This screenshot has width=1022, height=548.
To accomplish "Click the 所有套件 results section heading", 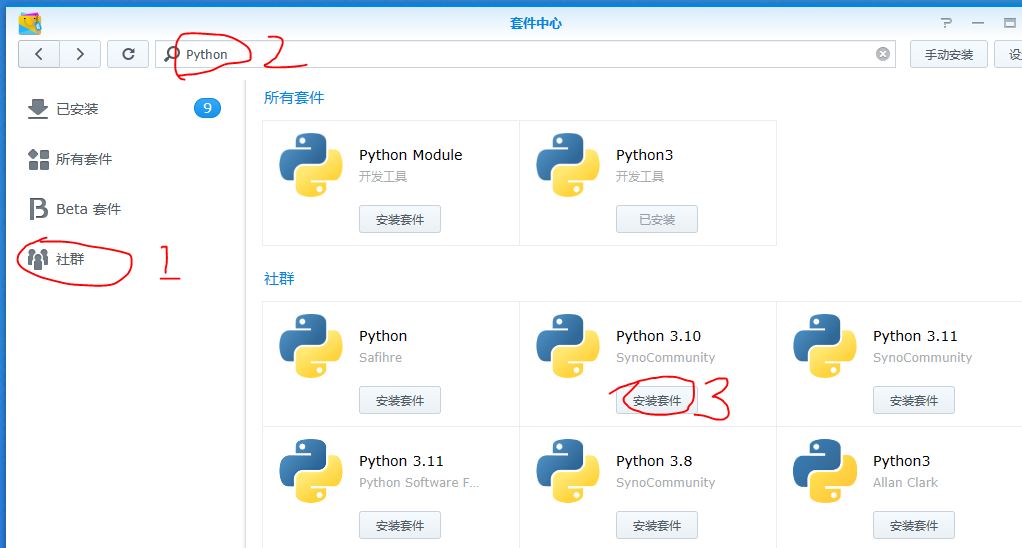I will click(294, 98).
